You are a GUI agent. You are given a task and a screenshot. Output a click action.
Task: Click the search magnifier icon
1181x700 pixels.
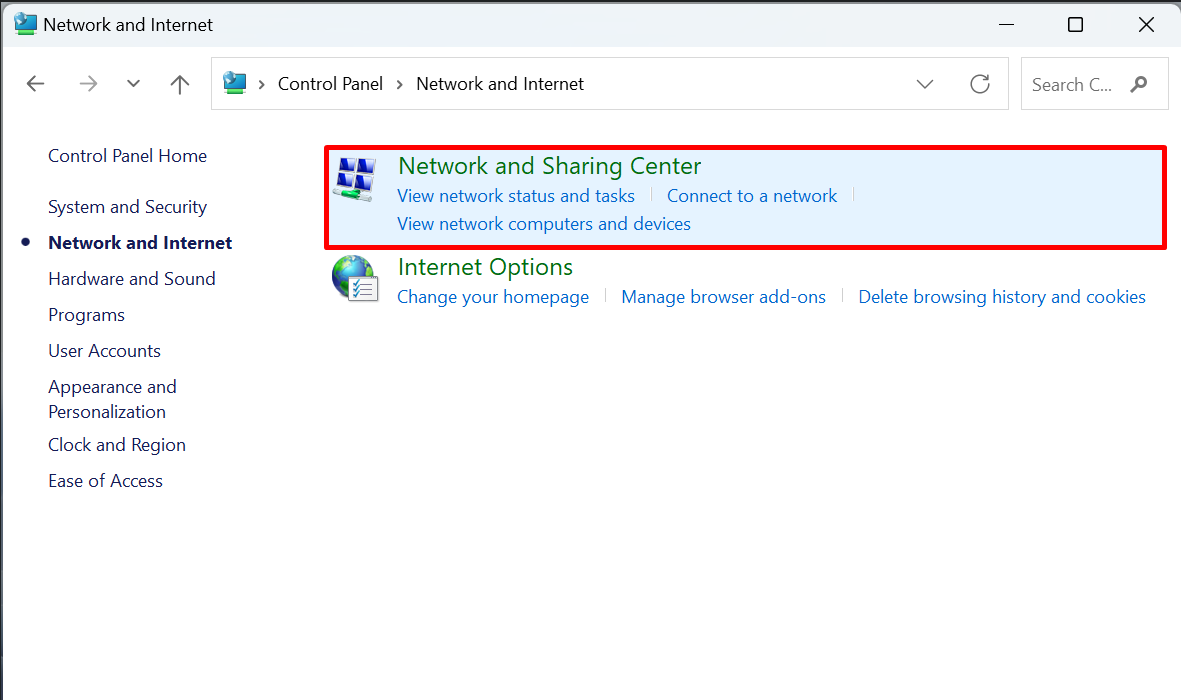pyautogui.click(x=1139, y=84)
